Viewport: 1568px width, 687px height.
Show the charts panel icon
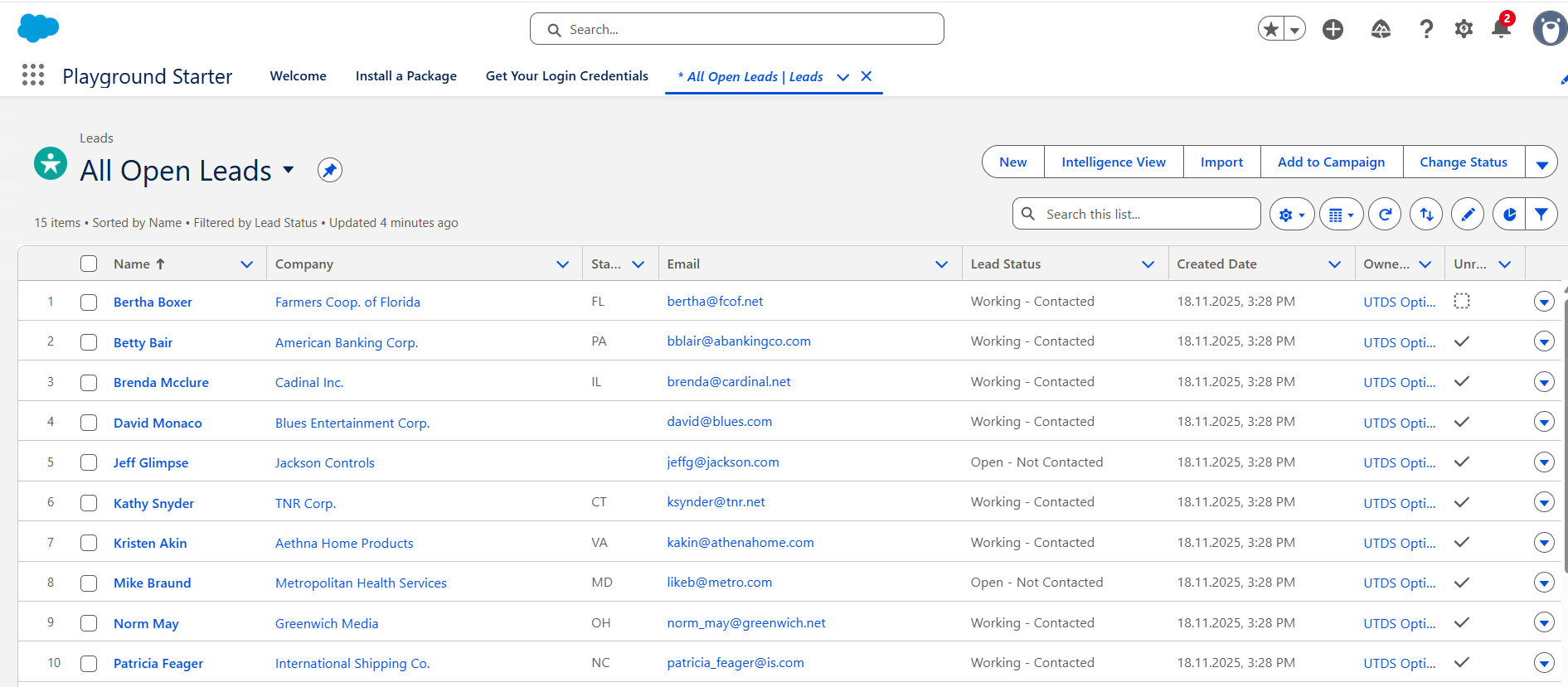1509,214
